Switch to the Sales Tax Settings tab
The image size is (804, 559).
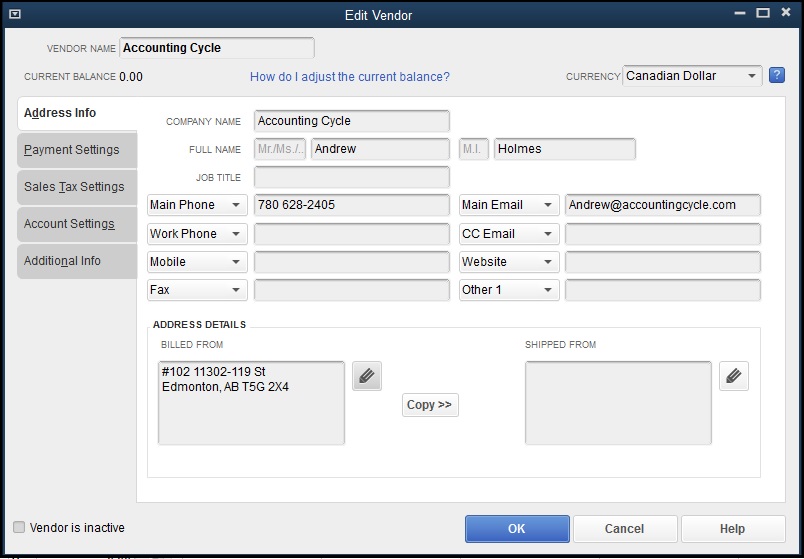click(x=77, y=187)
